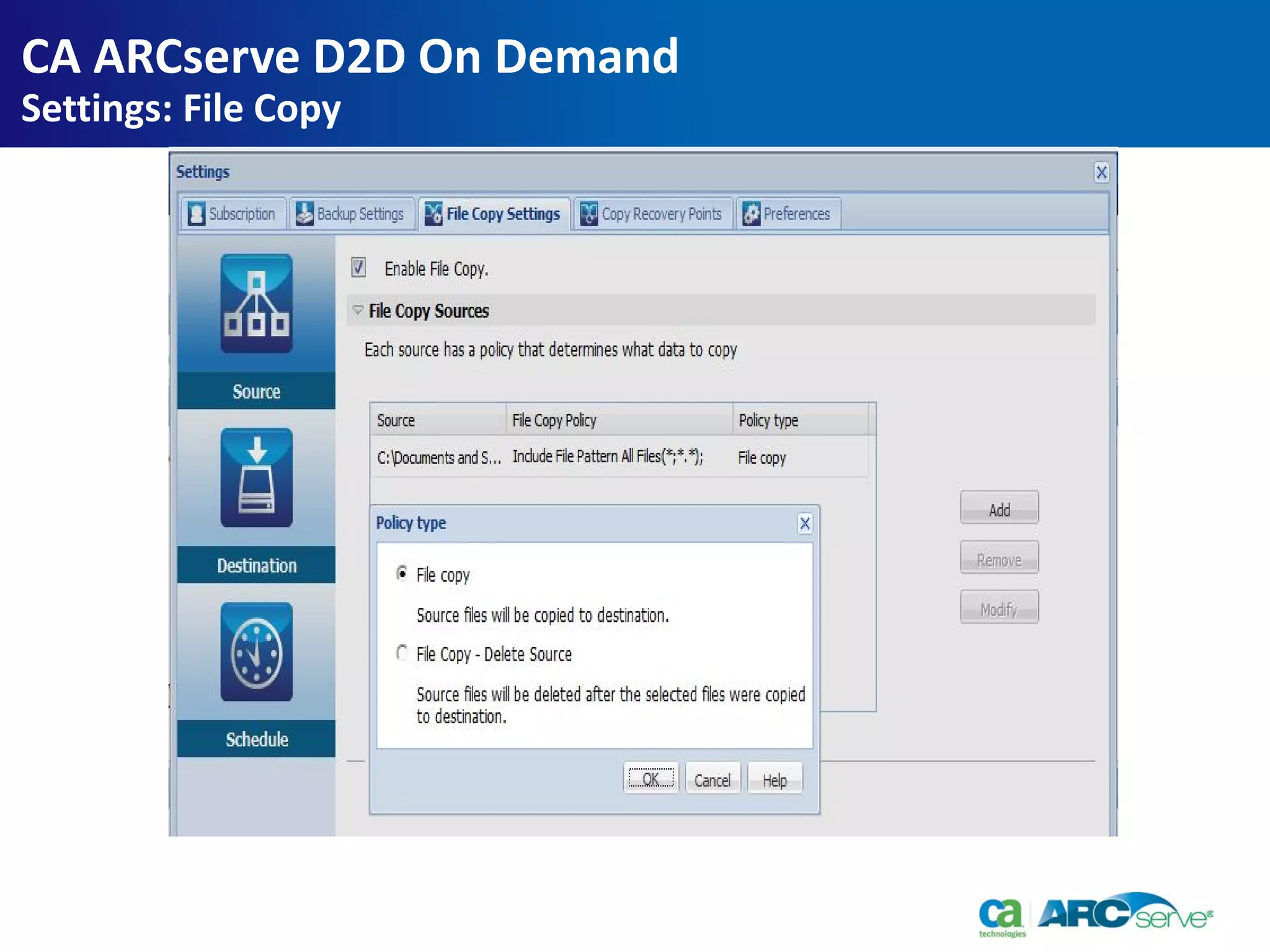Close the Settings window
Image resolution: width=1270 pixels, height=952 pixels.
(1101, 172)
